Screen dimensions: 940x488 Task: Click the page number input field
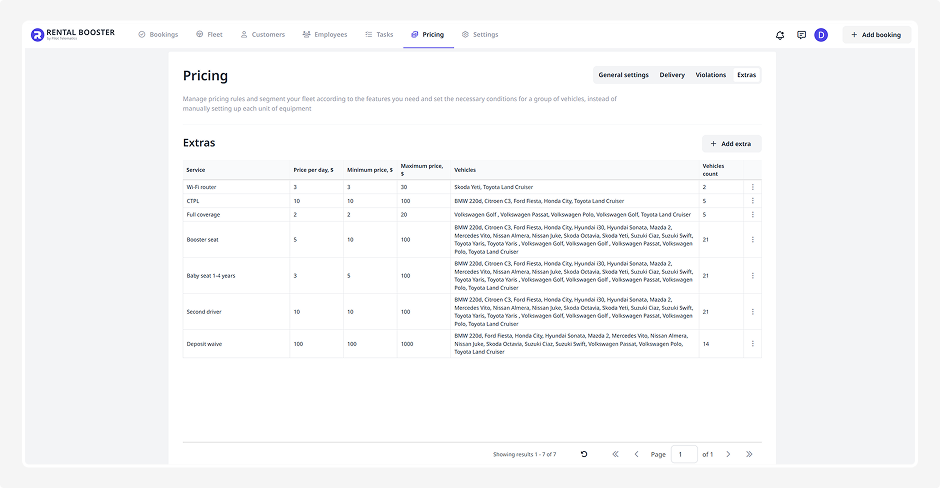[684, 454]
